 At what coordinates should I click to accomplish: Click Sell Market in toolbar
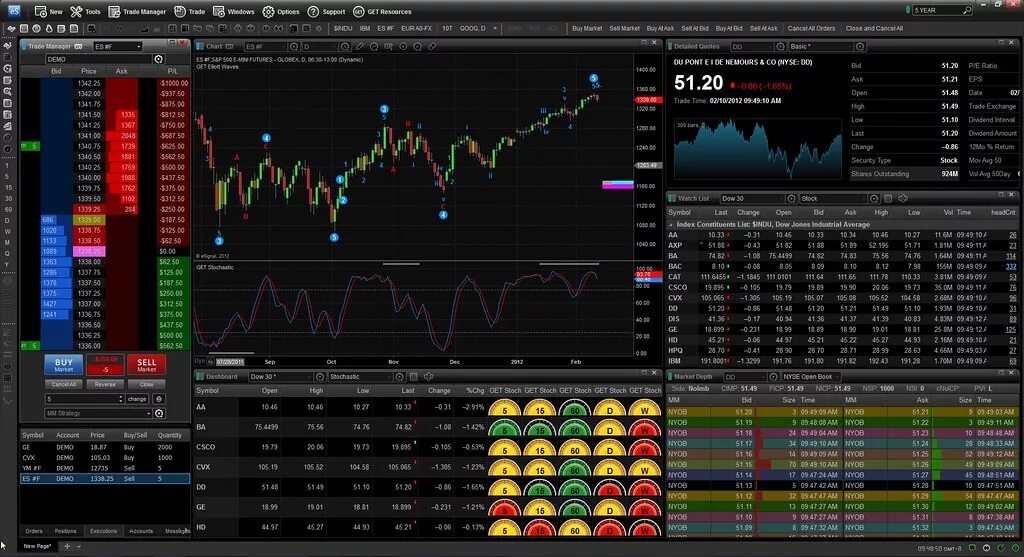[624, 28]
